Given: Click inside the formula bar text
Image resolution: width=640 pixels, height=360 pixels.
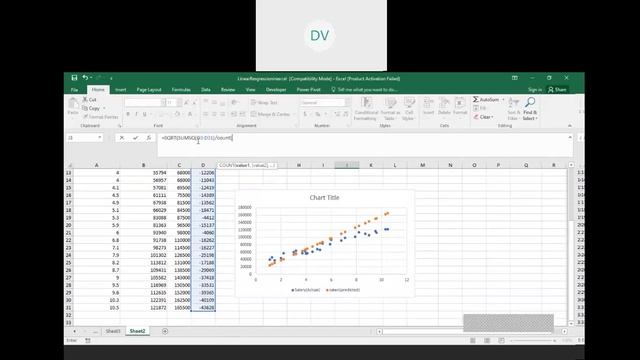Looking at the screenshot, I should coord(197,138).
